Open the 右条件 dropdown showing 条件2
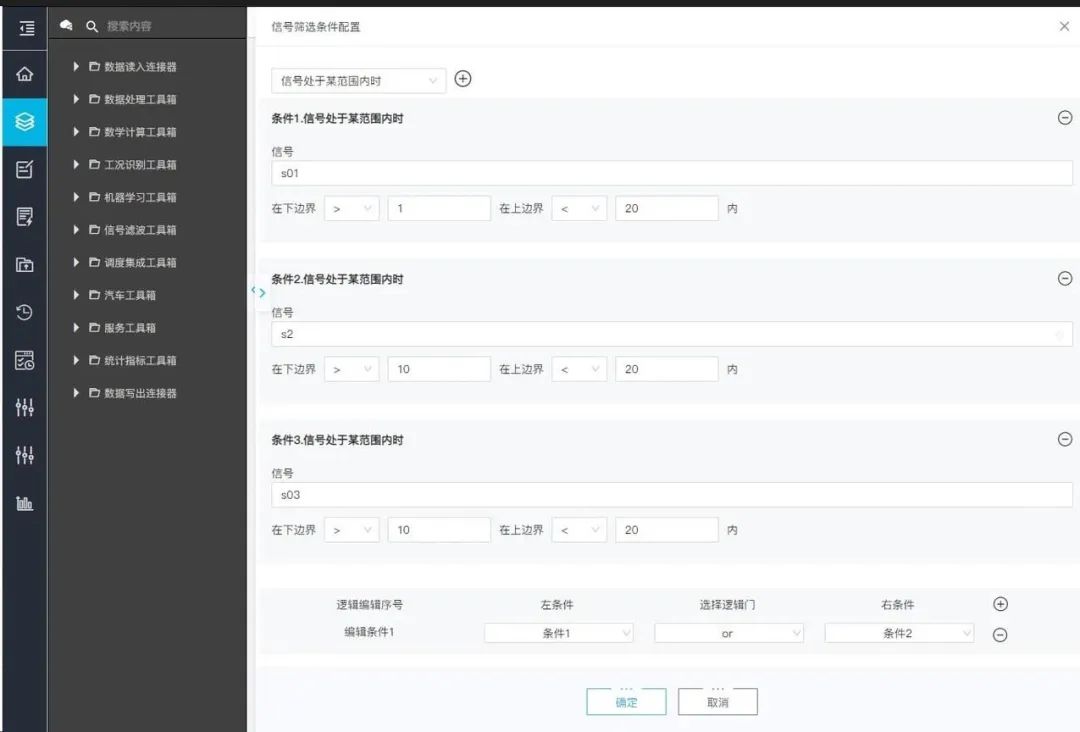Image resolution: width=1080 pixels, height=732 pixels. click(899, 633)
